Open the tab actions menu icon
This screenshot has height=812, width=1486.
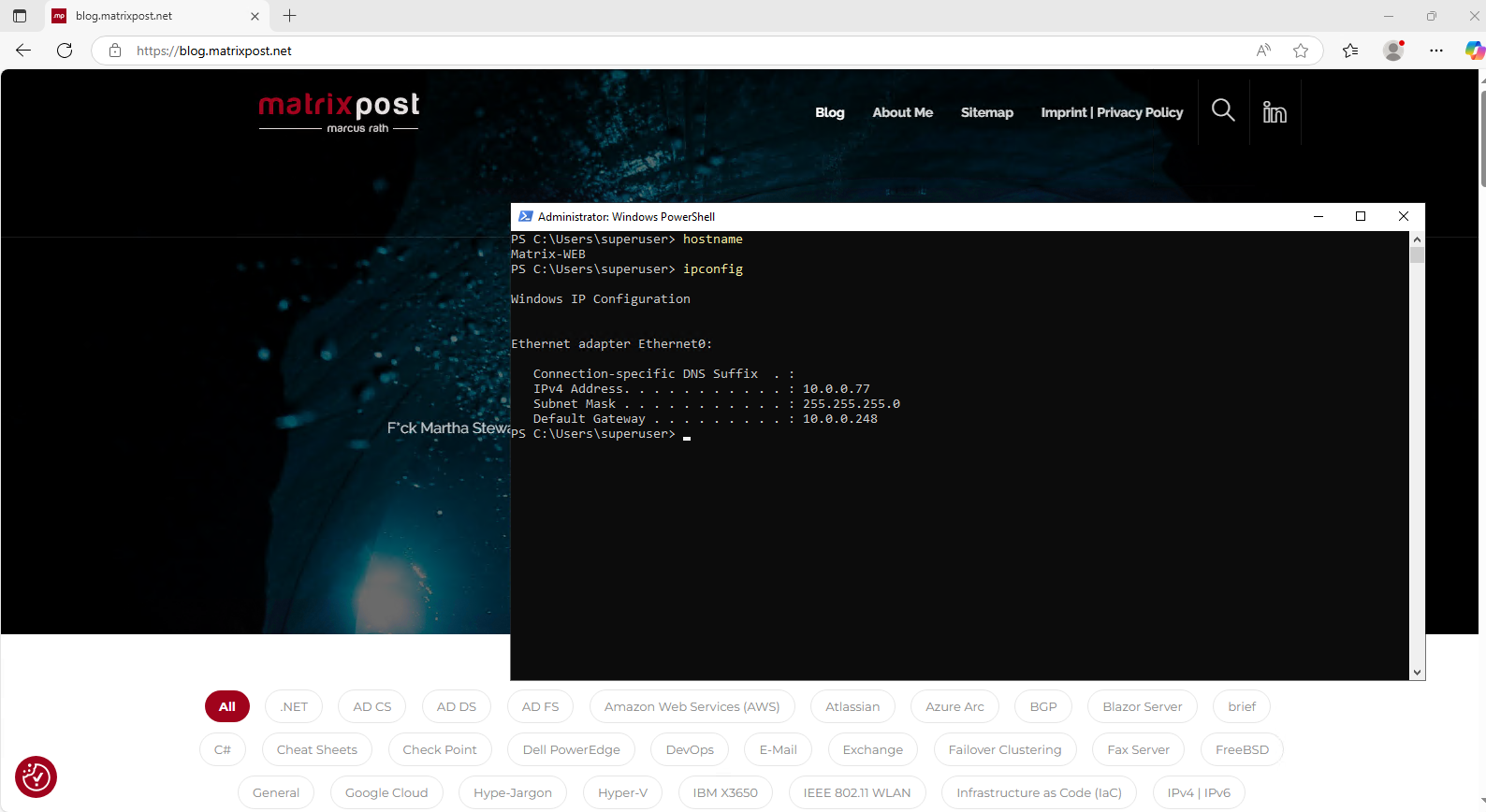click(20, 16)
